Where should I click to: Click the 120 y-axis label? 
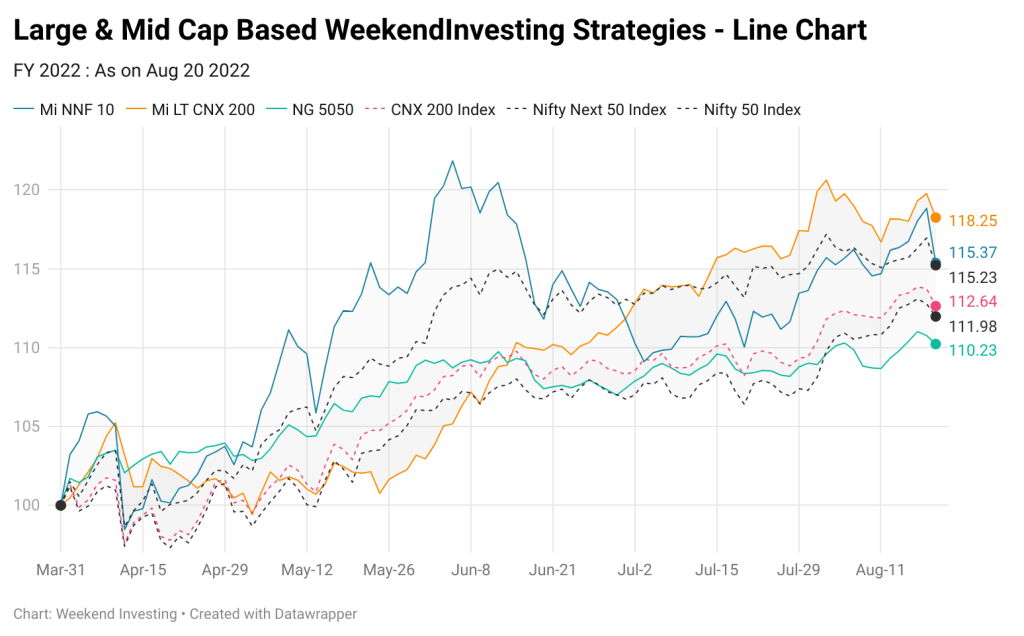pyautogui.click(x=27, y=190)
